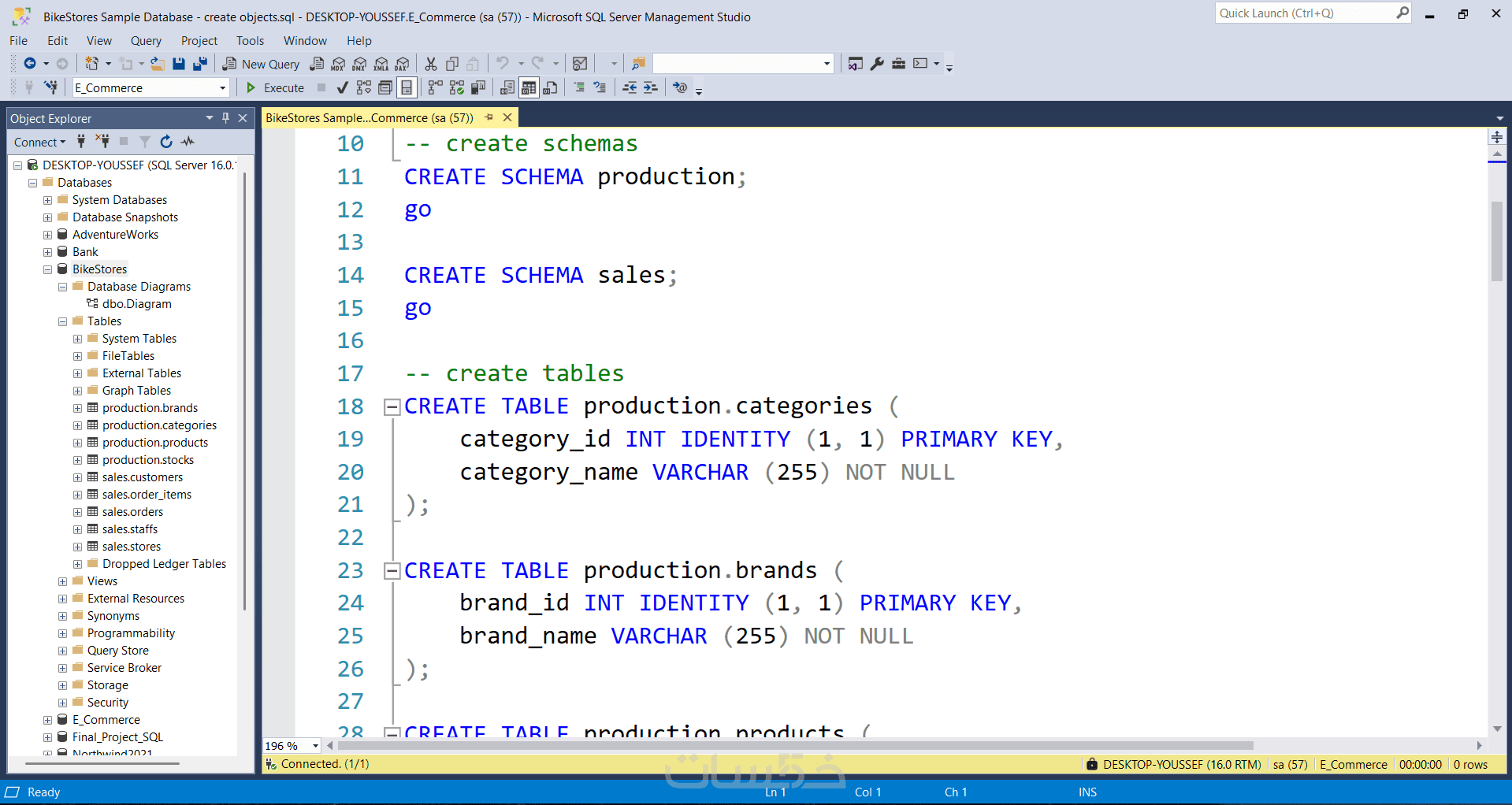Click the Save All icon
This screenshot has height=805, width=1512.
click(200, 64)
